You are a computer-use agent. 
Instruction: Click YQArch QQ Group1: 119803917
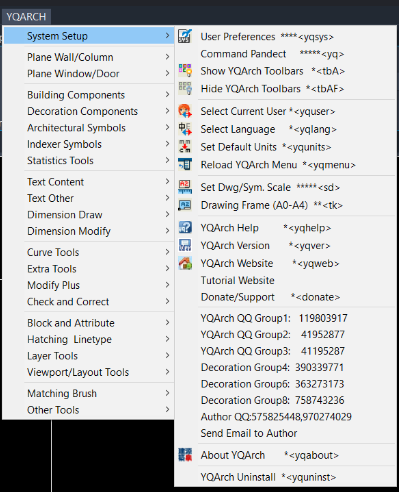[x=285, y=318]
